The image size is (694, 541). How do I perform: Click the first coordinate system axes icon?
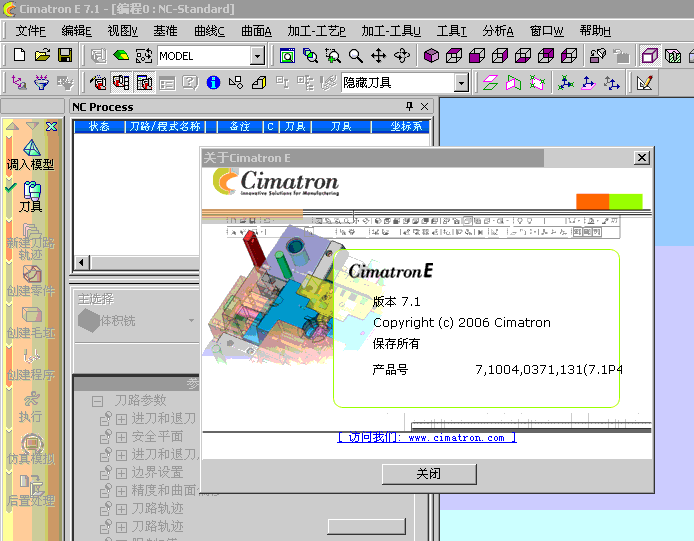click(x=565, y=82)
